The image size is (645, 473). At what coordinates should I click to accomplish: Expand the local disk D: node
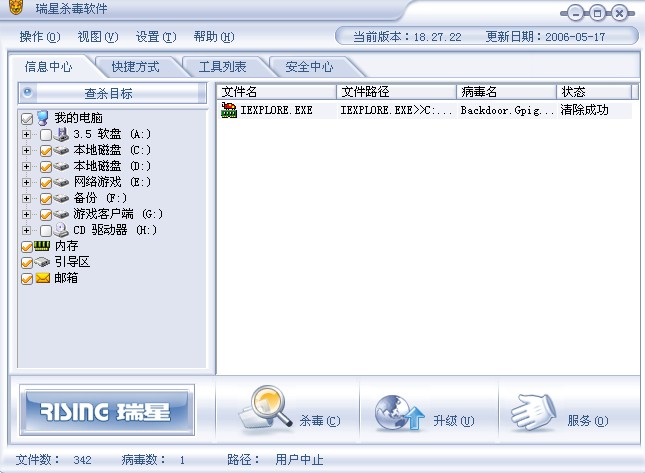pos(26,167)
